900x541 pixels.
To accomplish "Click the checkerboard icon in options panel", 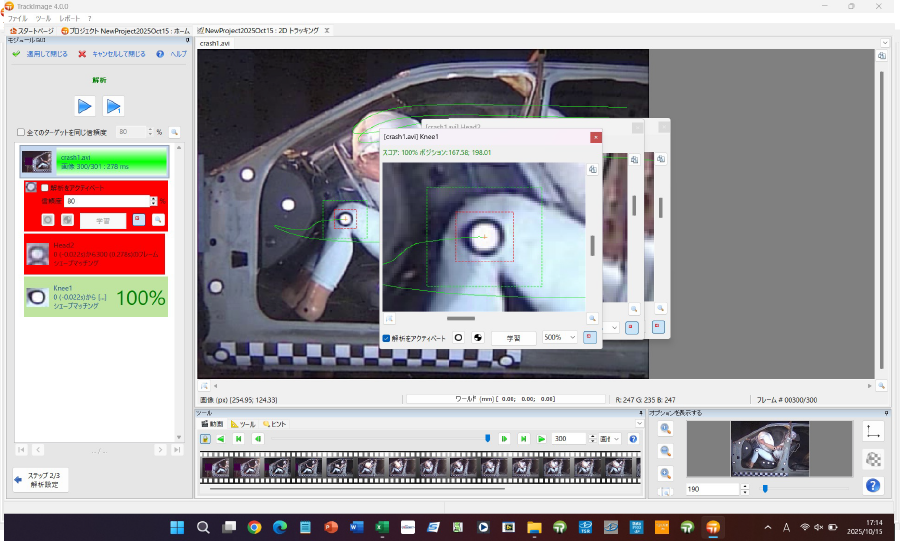I will tap(873, 459).
